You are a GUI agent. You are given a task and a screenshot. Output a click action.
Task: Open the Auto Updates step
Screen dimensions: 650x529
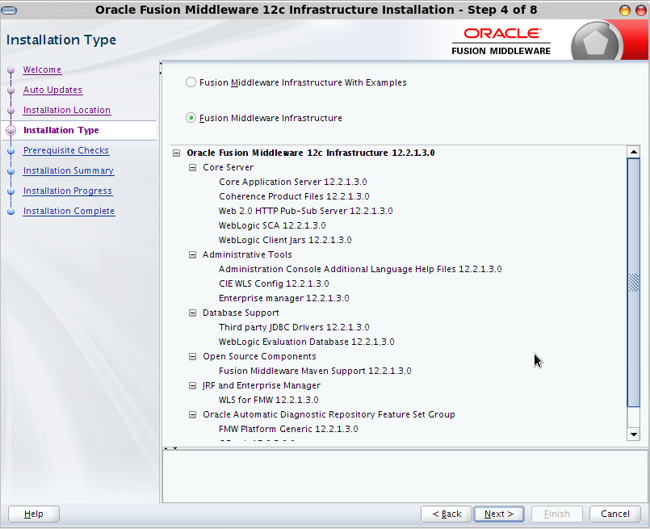click(53, 90)
